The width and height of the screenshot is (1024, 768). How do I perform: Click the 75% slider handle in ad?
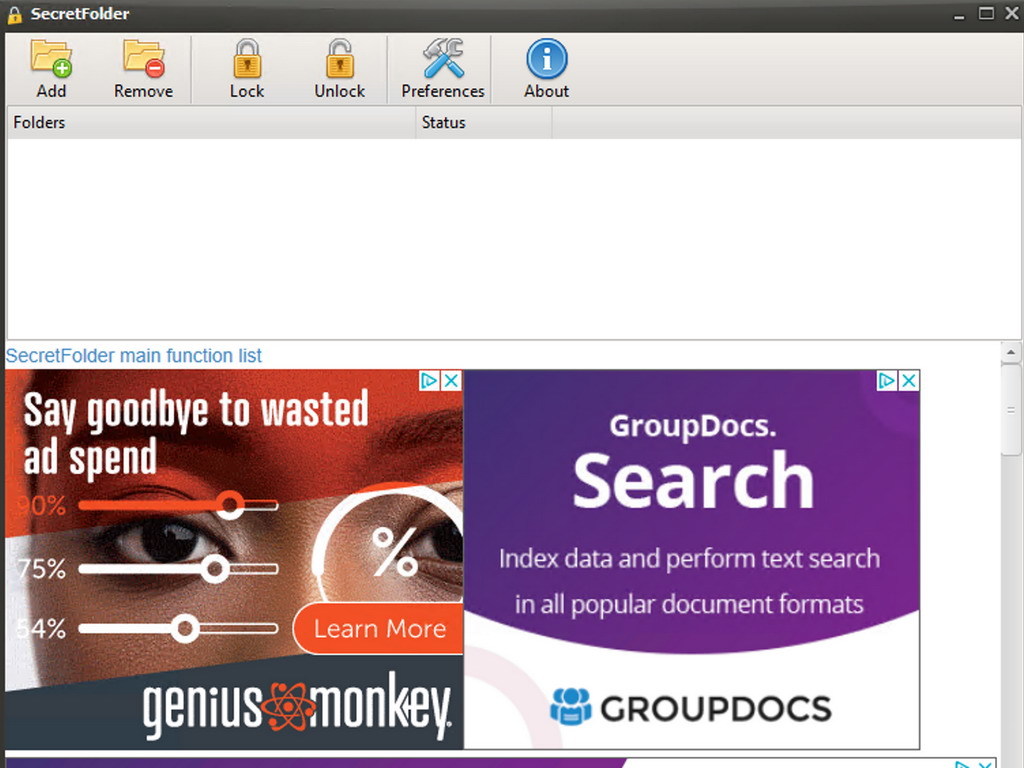[x=214, y=569]
